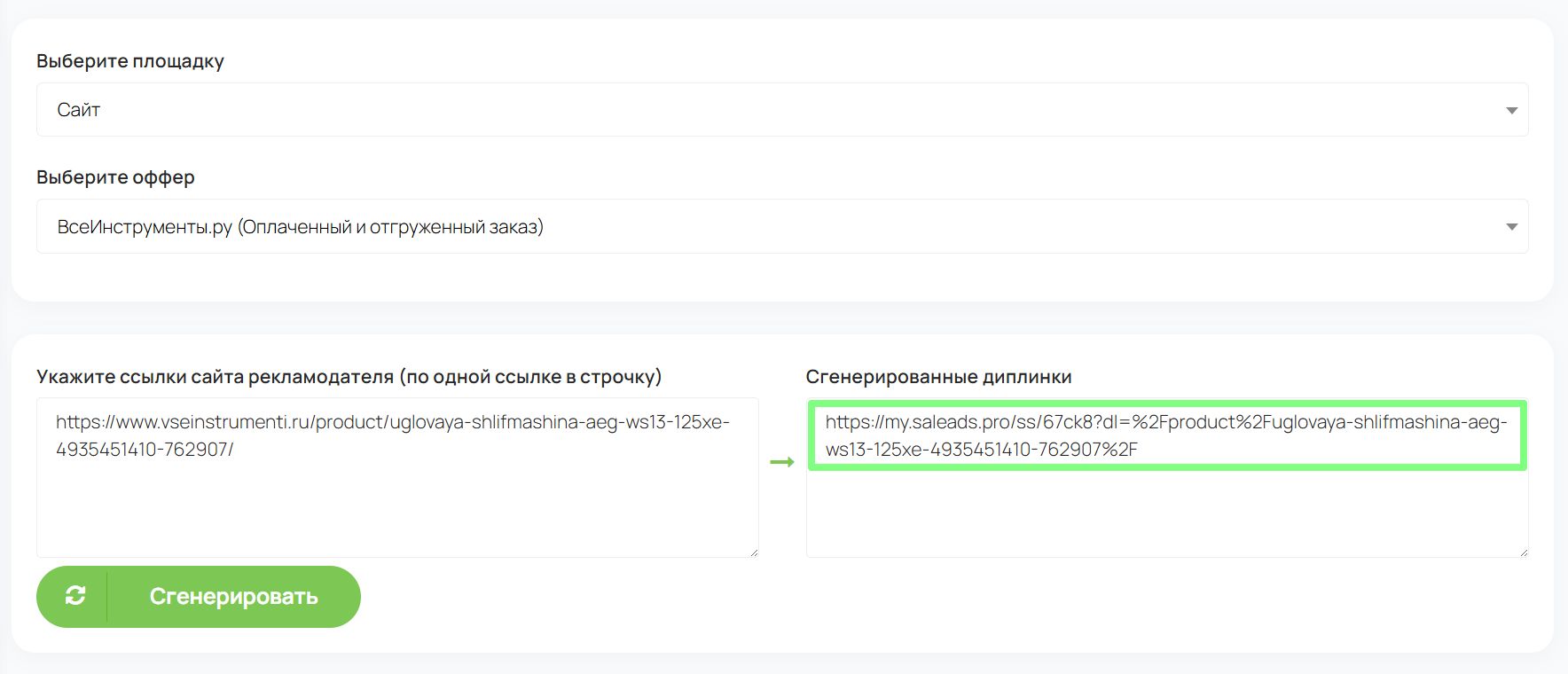Grab the resize handle of the generated deeplinks textarea
The height and width of the screenshot is (674, 1568).
[1523, 553]
